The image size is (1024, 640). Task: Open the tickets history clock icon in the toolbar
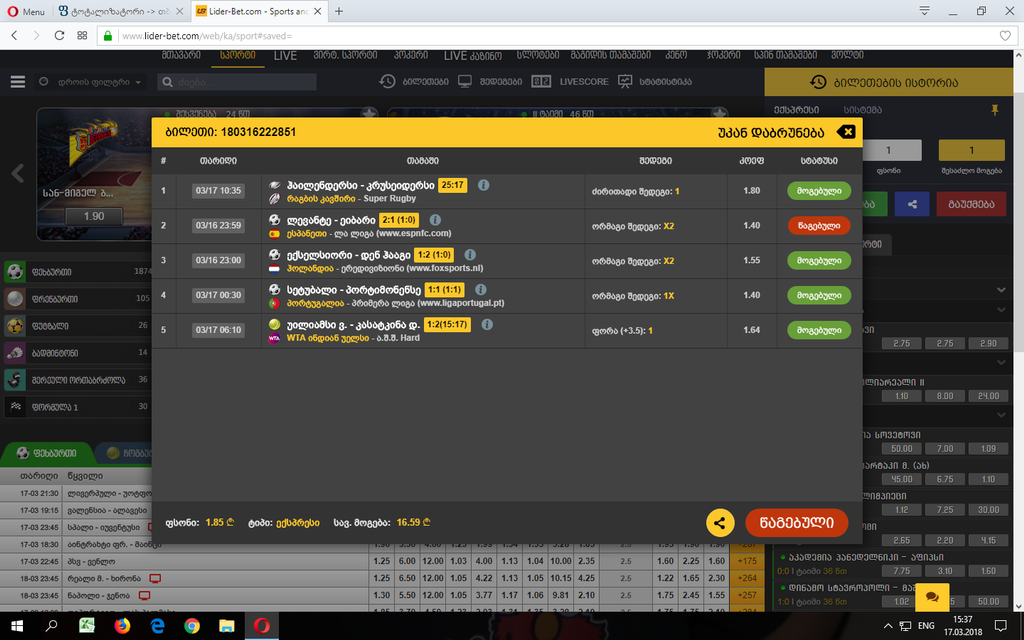[x=387, y=82]
